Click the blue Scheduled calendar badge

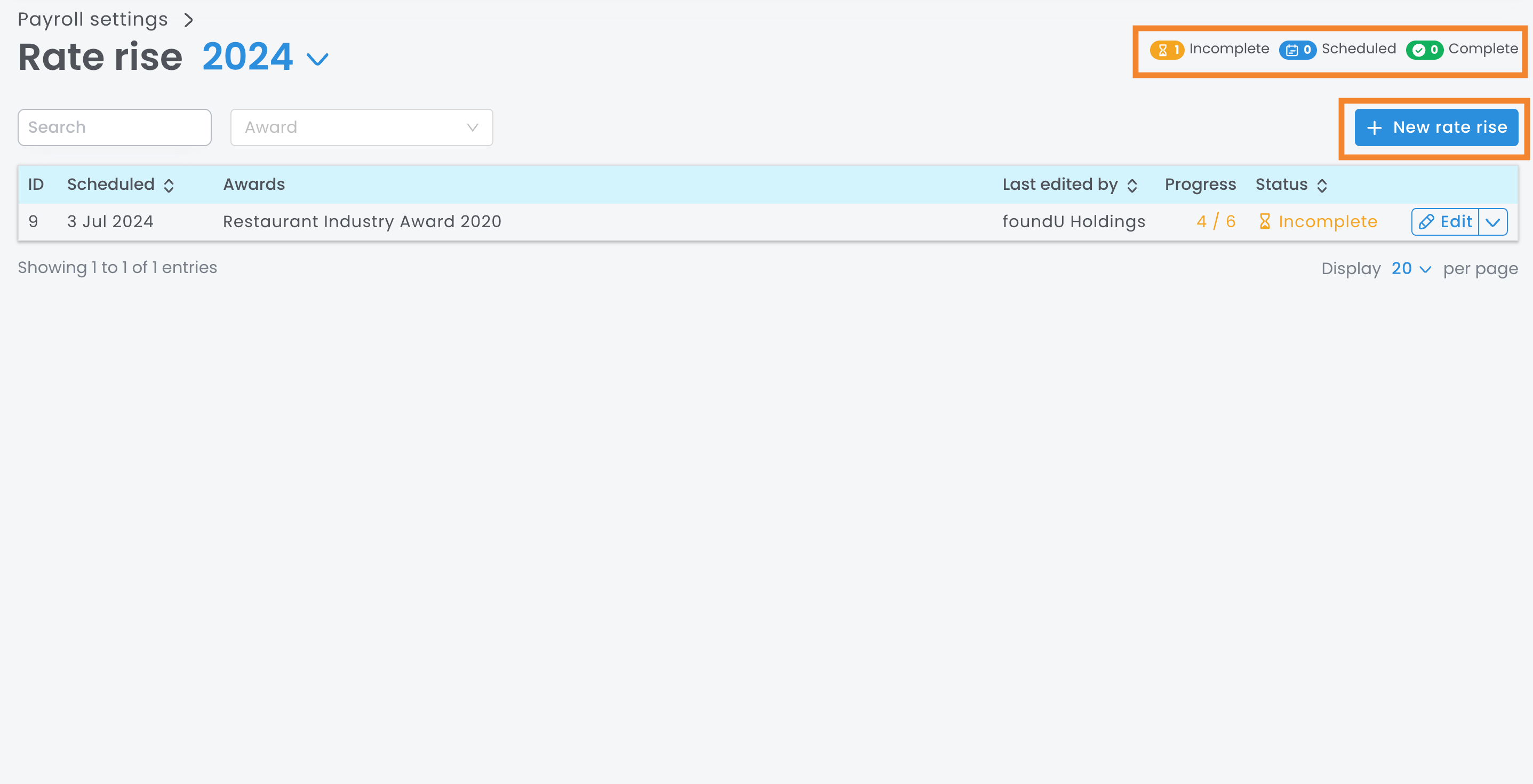(1297, 50)
